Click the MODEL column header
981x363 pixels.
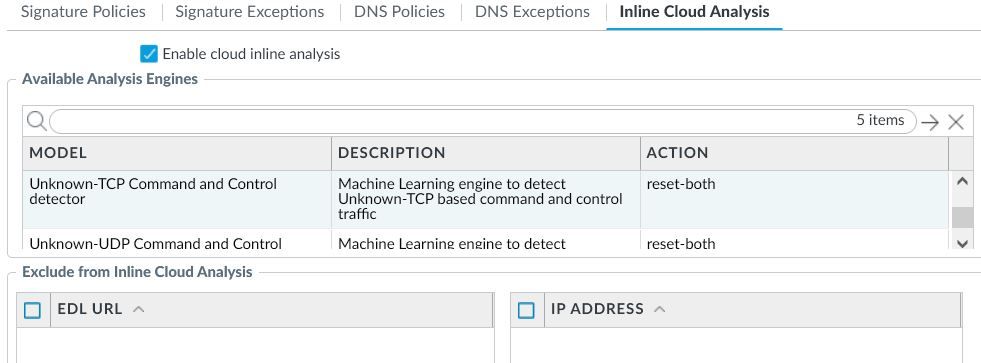tap(177, 153)
